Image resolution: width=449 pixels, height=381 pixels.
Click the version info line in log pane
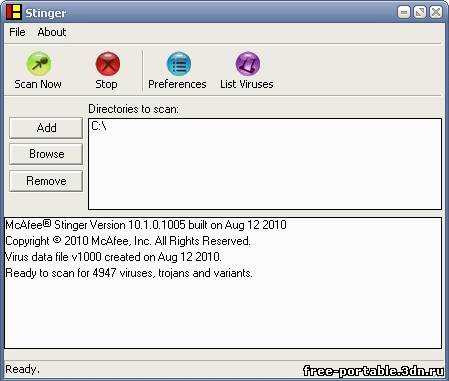[146, 225]
